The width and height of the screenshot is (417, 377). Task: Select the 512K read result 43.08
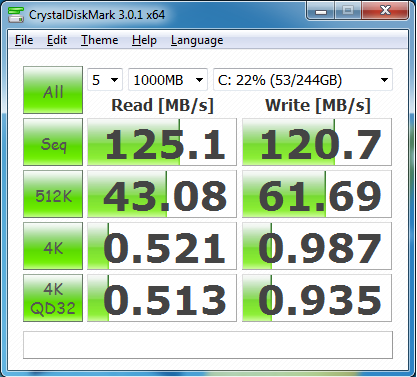point(162,194)
